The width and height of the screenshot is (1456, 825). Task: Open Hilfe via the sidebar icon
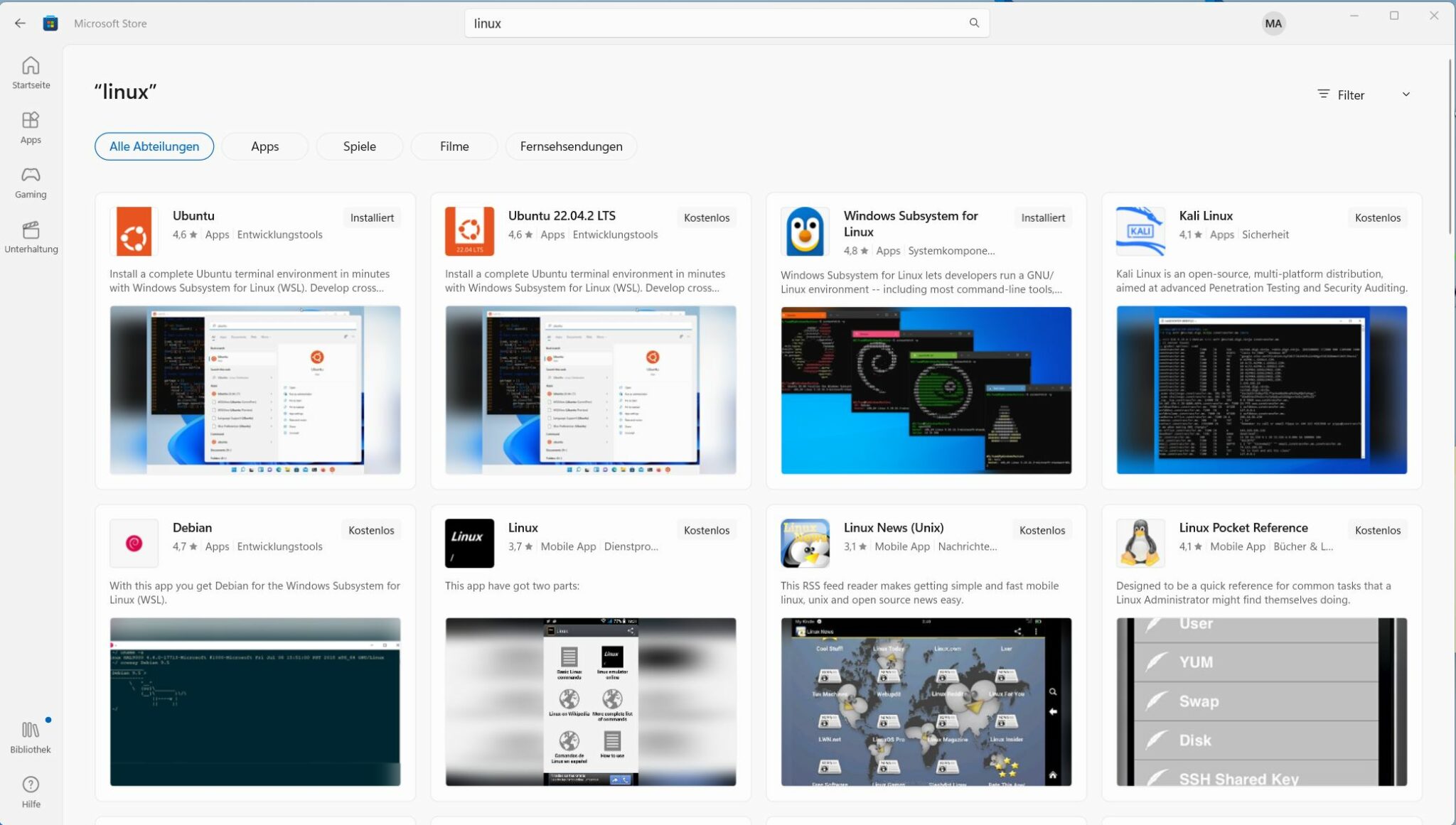click(31, 790)
